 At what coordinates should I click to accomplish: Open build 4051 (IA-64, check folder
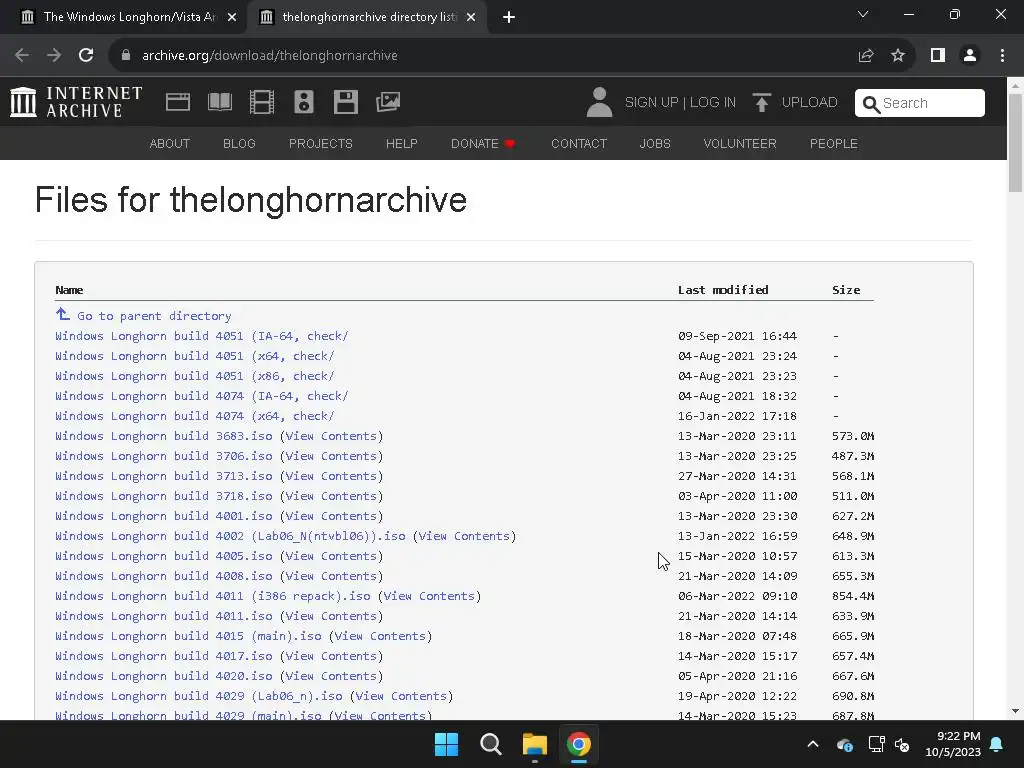coord(202,336)
